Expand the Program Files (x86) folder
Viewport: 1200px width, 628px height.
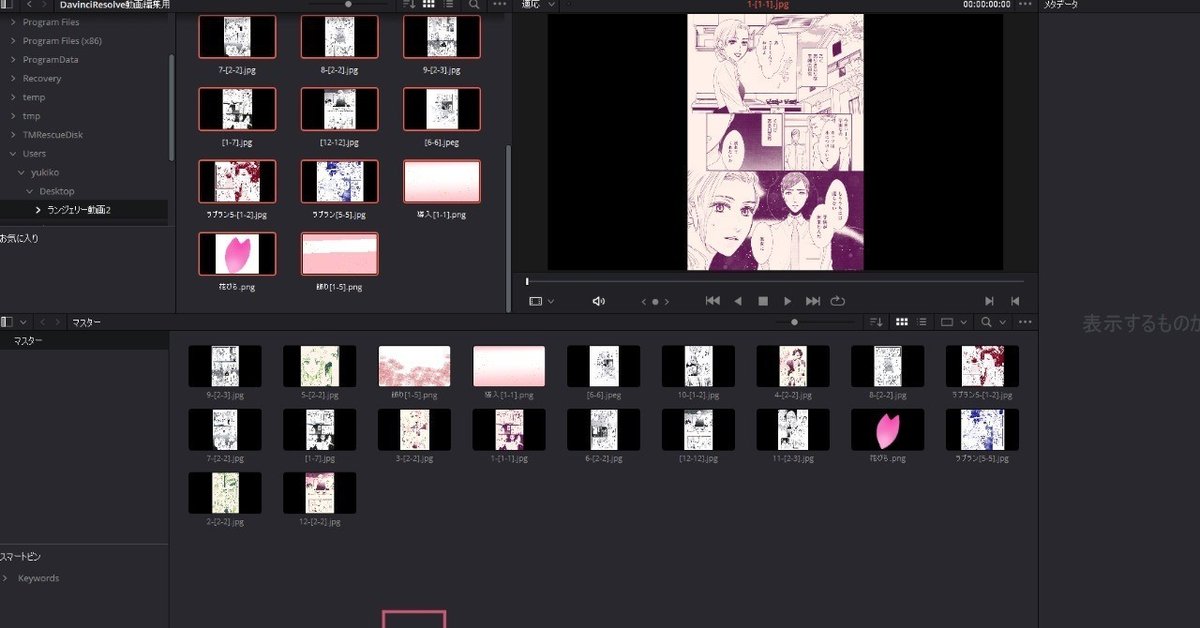click(12, 41)
